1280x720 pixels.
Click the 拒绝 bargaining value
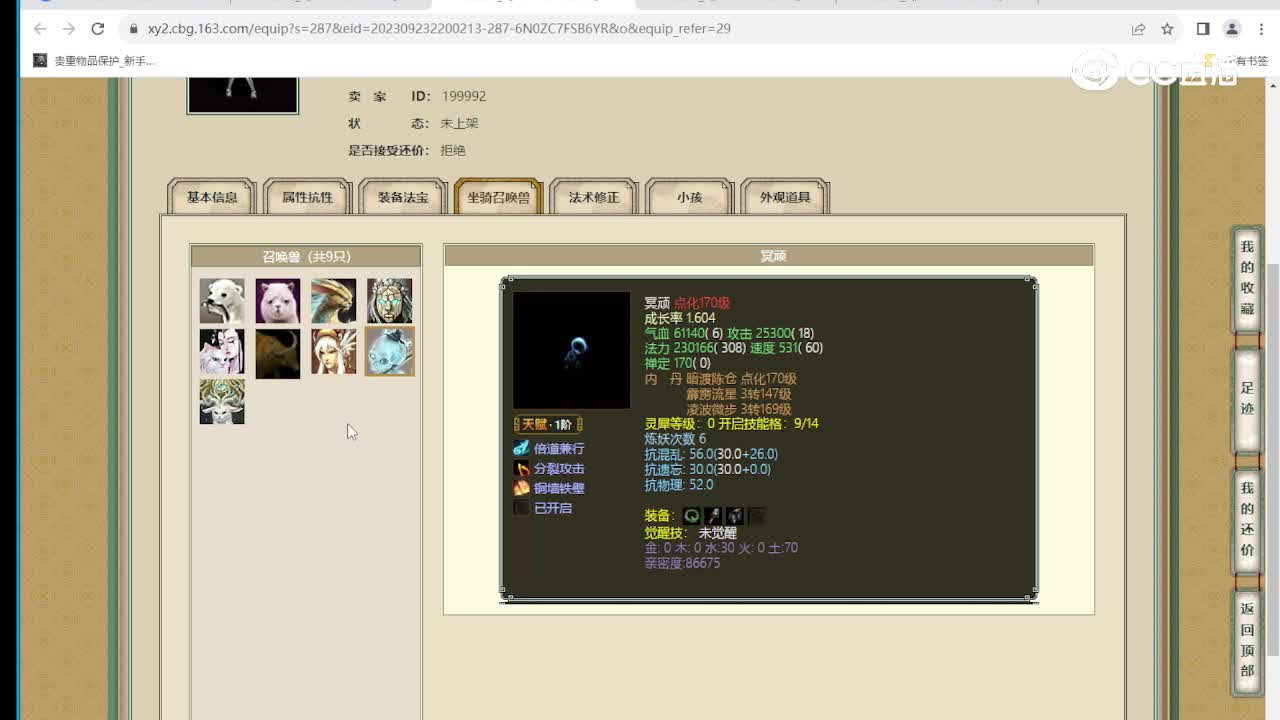pos(453,150)
